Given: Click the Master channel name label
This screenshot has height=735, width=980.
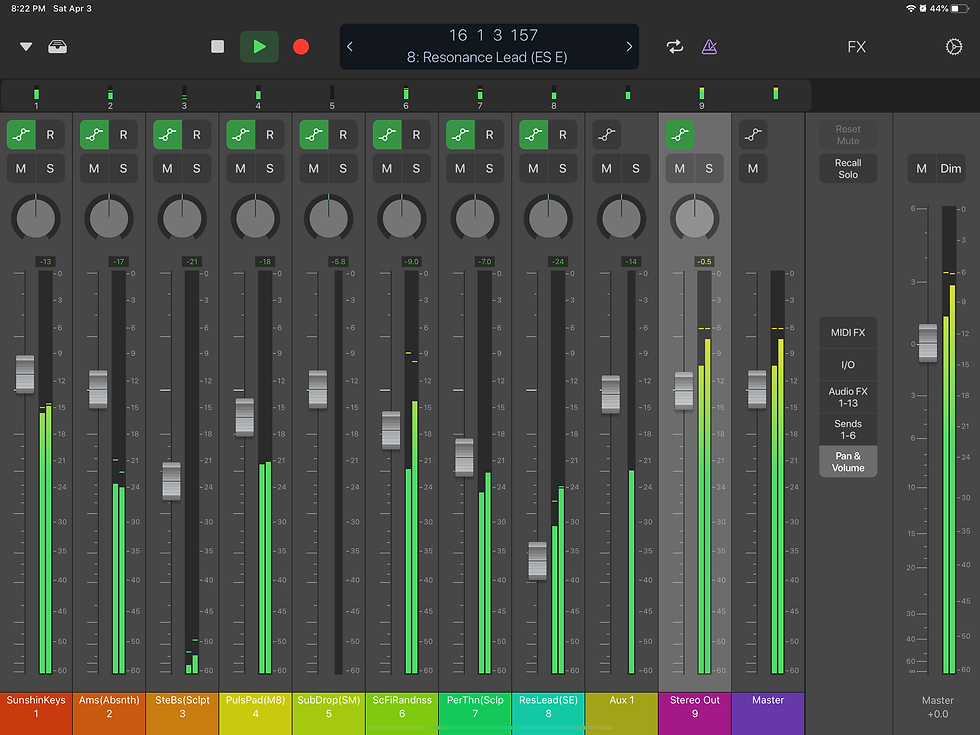Looking at the screenshot, I should (768, 712).
